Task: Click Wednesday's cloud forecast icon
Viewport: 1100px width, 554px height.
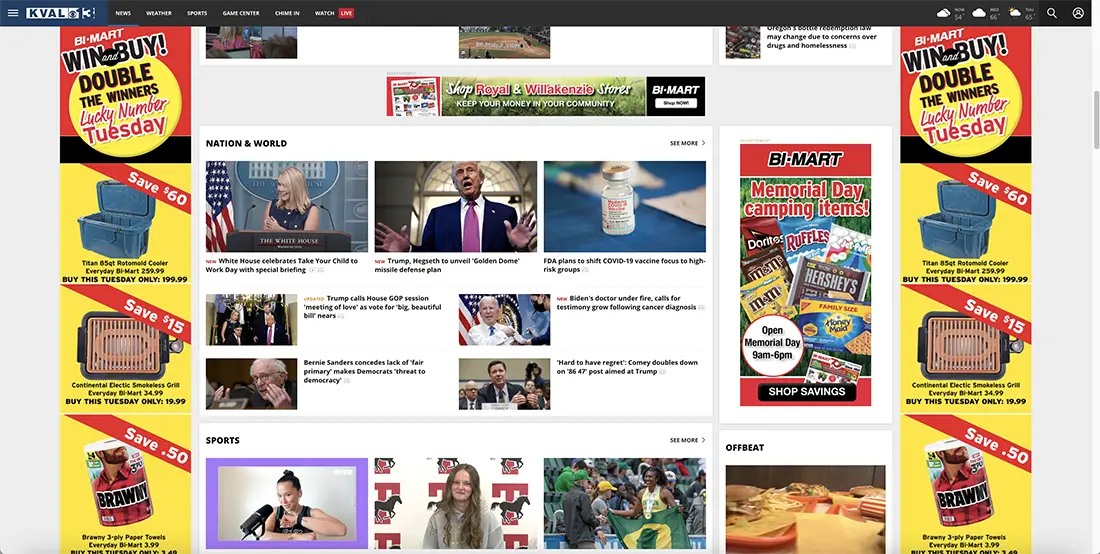Action: coord(979,13)
